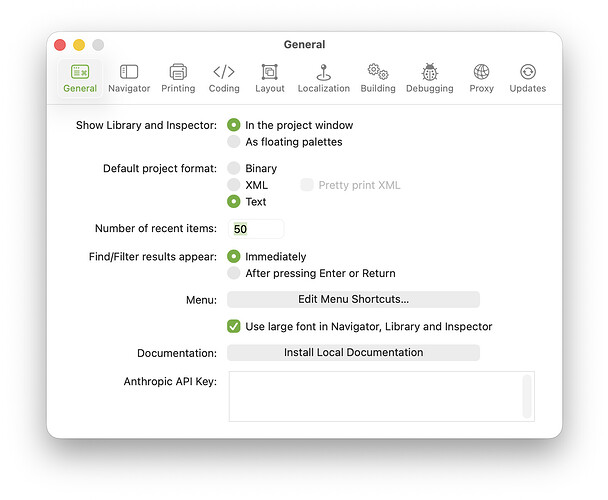The image size is (608, 500).
Task: Focus the Number of recent items field
Action: [x=256, y=229]
